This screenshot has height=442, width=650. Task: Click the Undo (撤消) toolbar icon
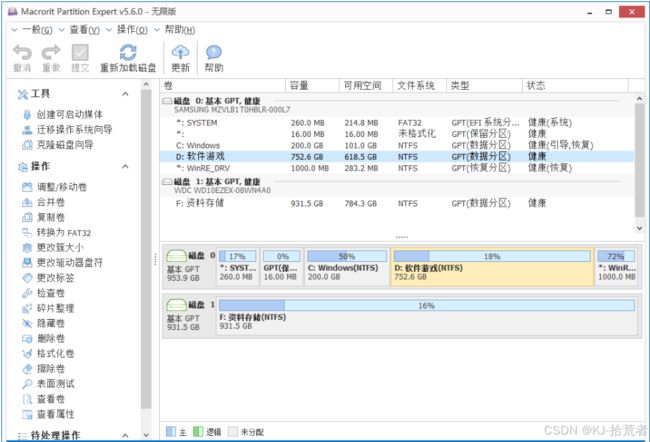(22, 53)
